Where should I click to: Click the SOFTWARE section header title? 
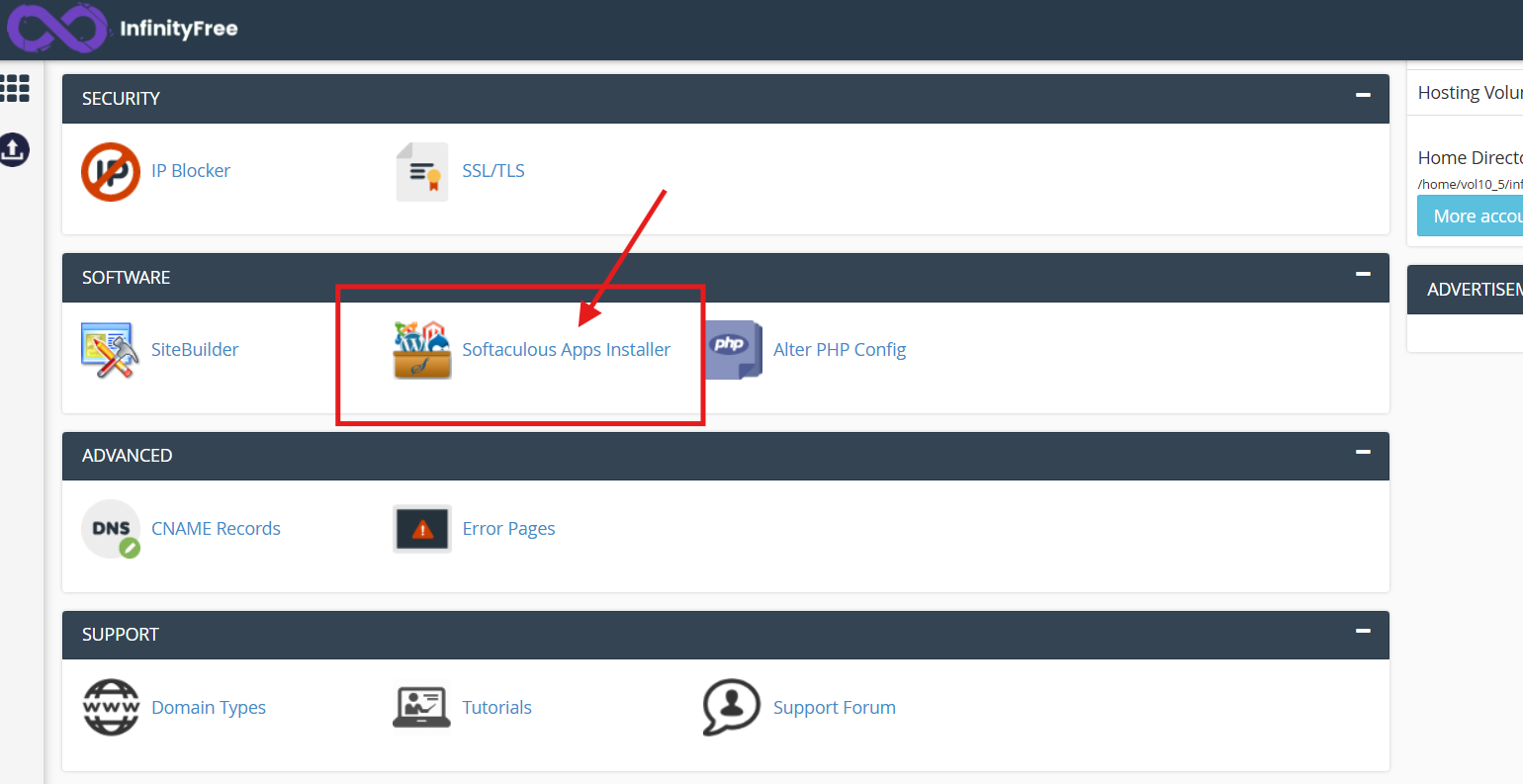(126, 278)
